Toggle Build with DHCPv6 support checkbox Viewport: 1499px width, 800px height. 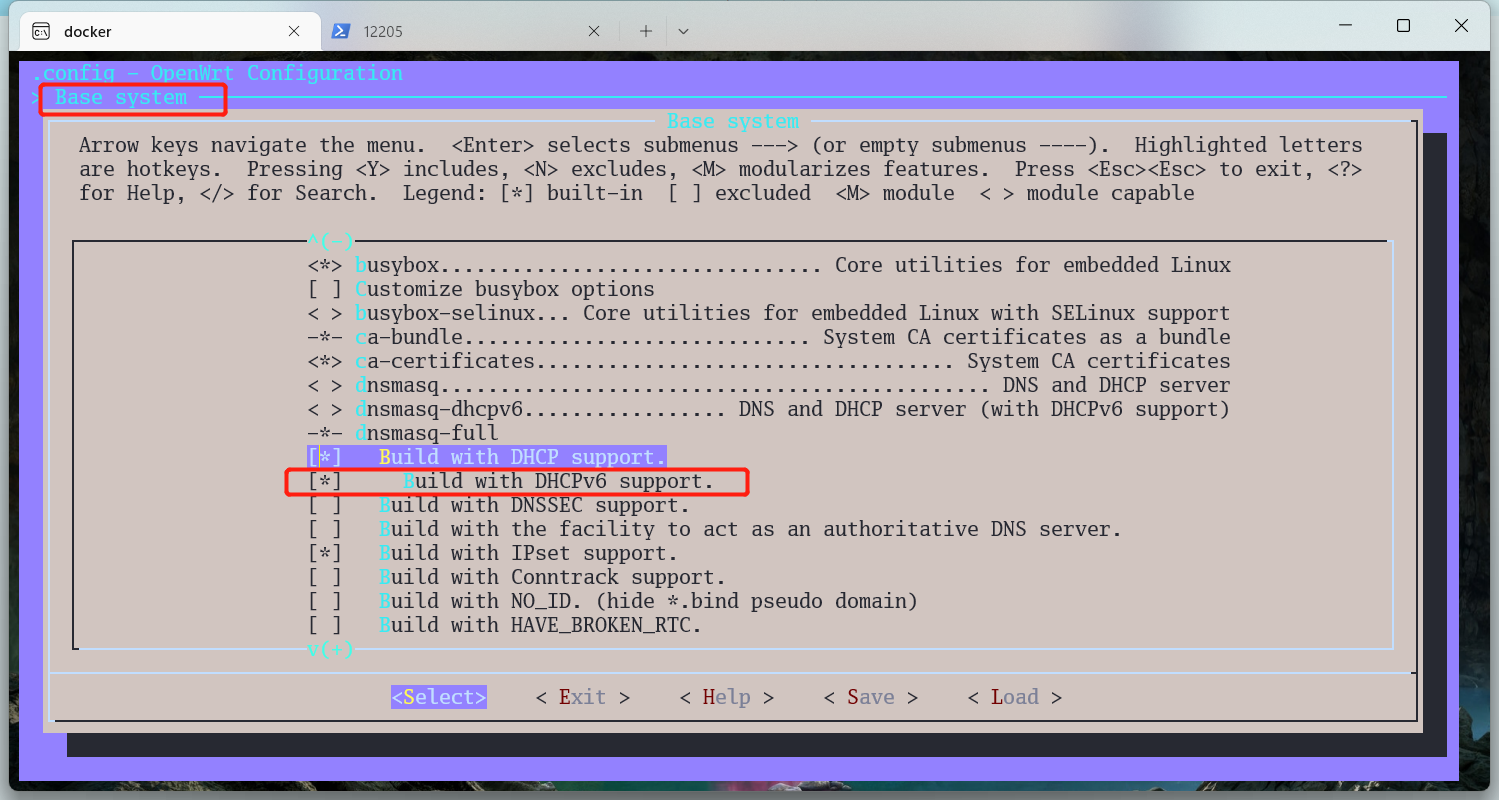pyautogui.click(x=325, y=481)
